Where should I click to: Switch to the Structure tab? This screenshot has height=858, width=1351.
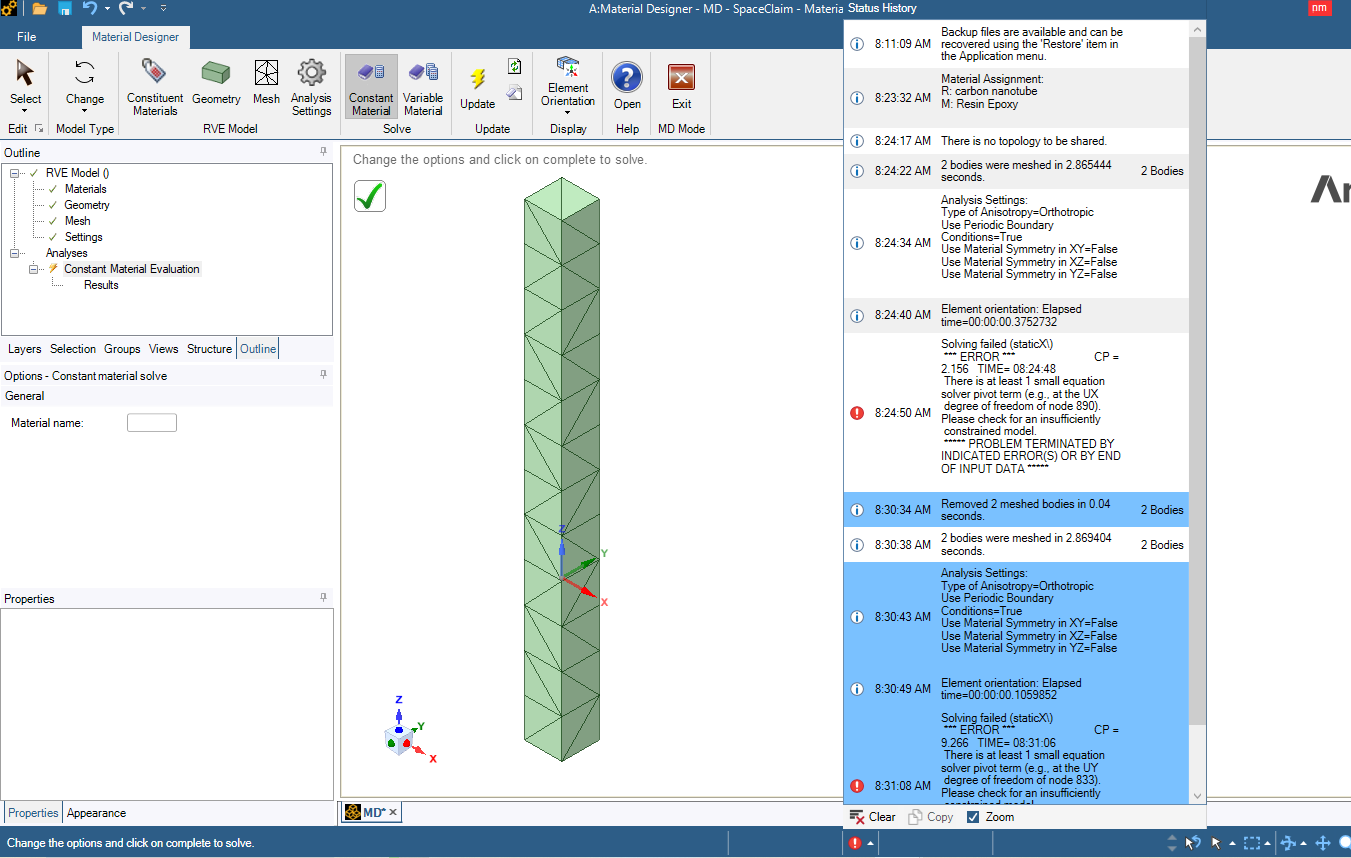[209, 349]
